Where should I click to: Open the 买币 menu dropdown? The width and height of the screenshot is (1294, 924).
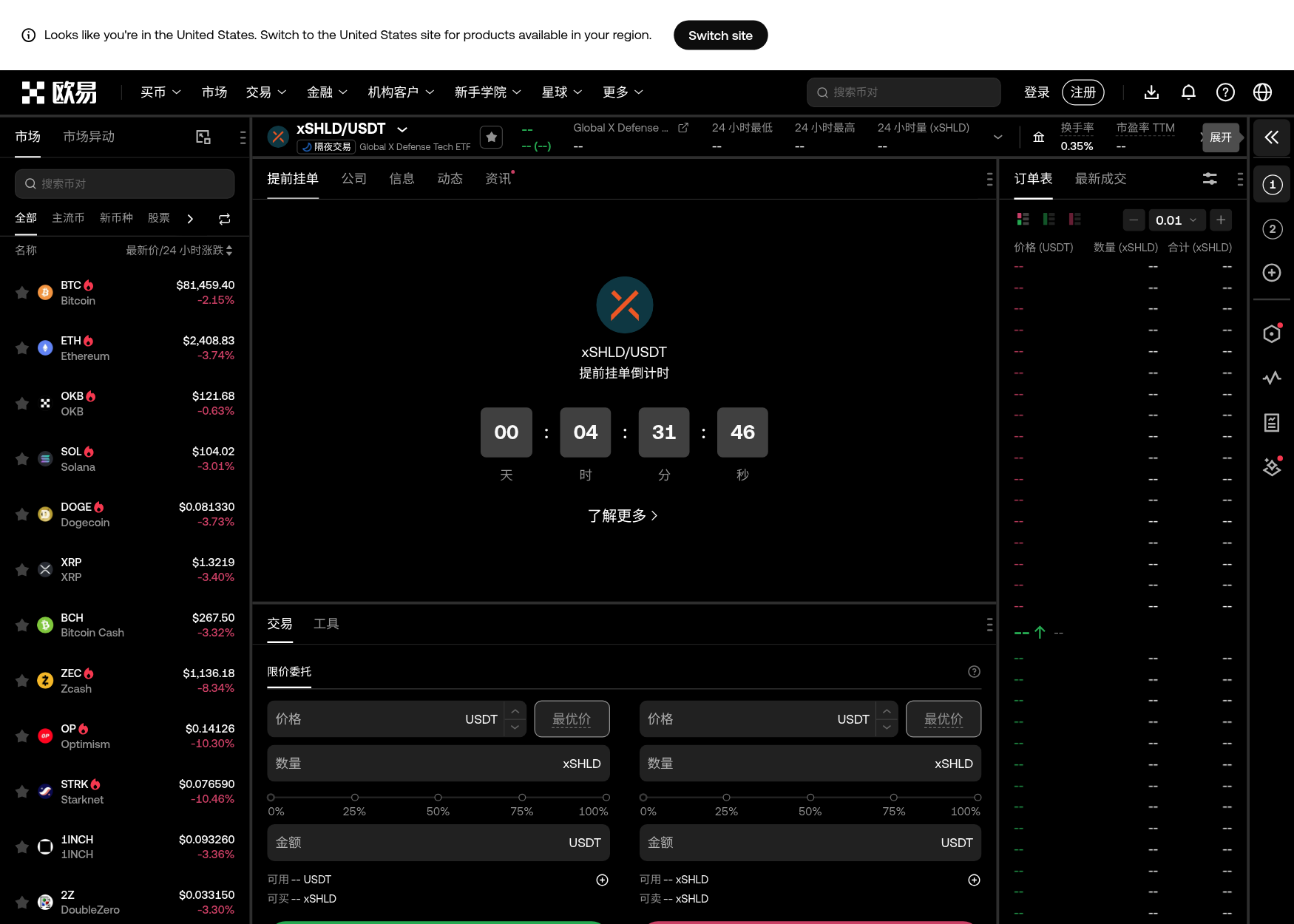point(160,92)
